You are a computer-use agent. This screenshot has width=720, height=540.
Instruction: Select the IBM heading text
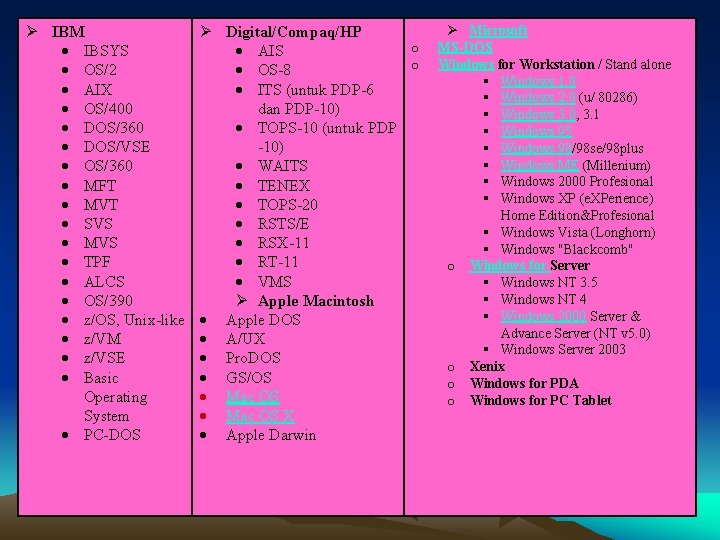point(68,32)
